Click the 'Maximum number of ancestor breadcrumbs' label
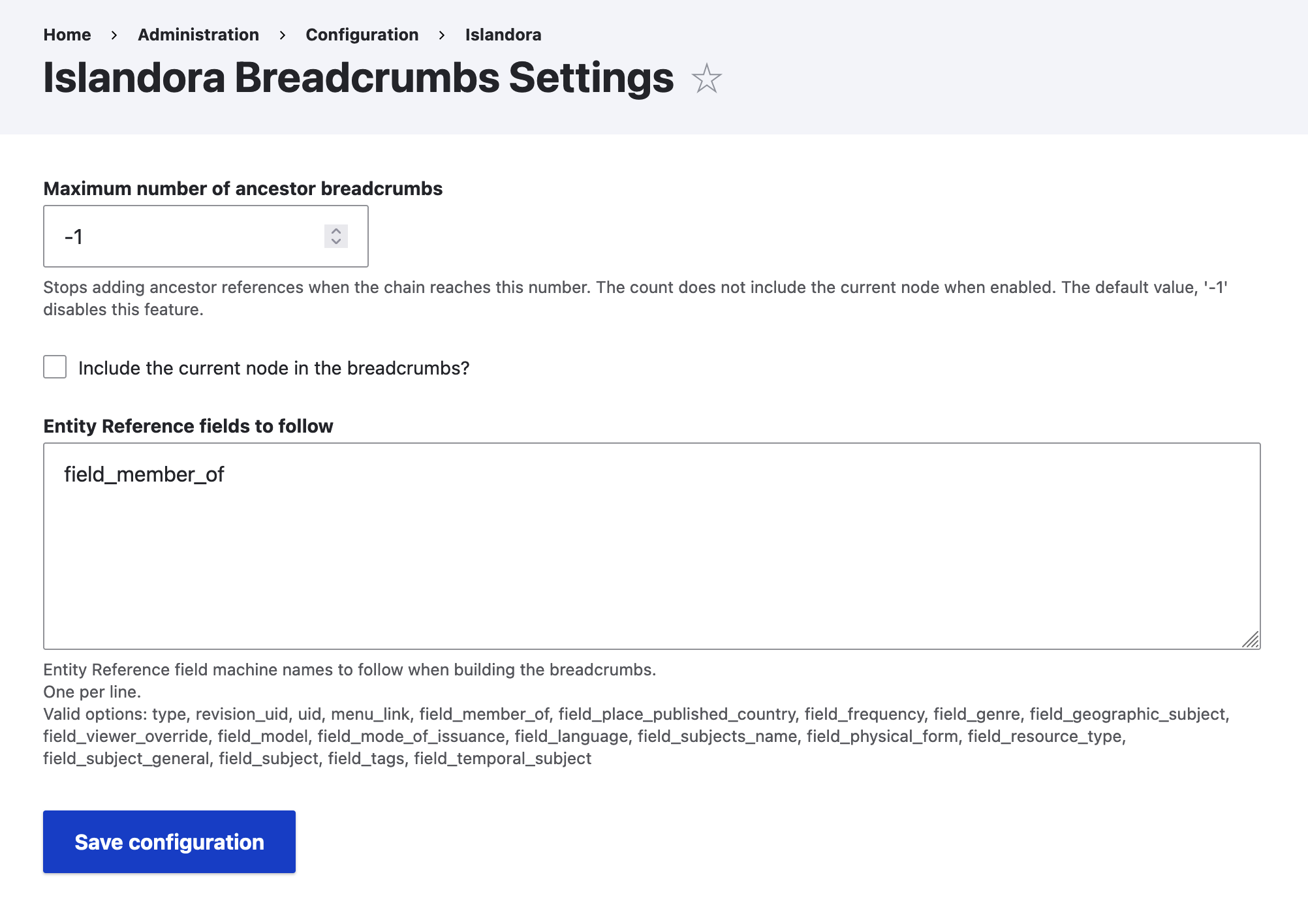This screenshot has height=924, width=1308. [242, 189]
